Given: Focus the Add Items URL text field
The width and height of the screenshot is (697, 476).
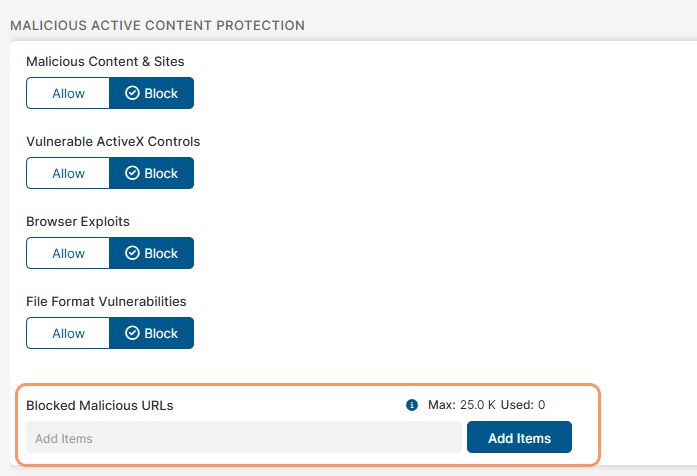Looking at the screenshot, I should point(243,438).
